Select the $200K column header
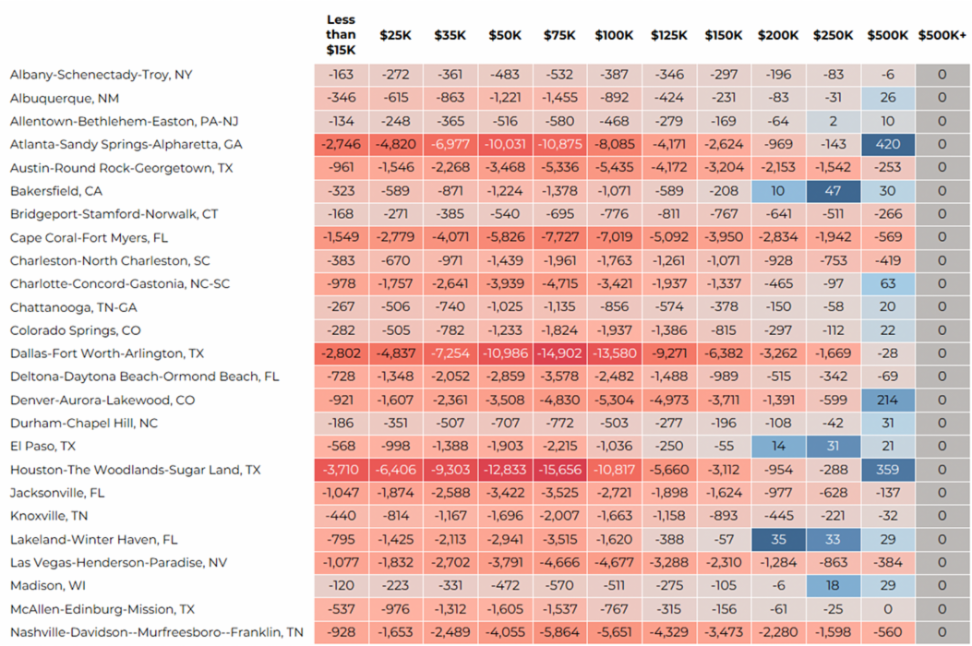This screenshot has height=646, width=972. 778,35
